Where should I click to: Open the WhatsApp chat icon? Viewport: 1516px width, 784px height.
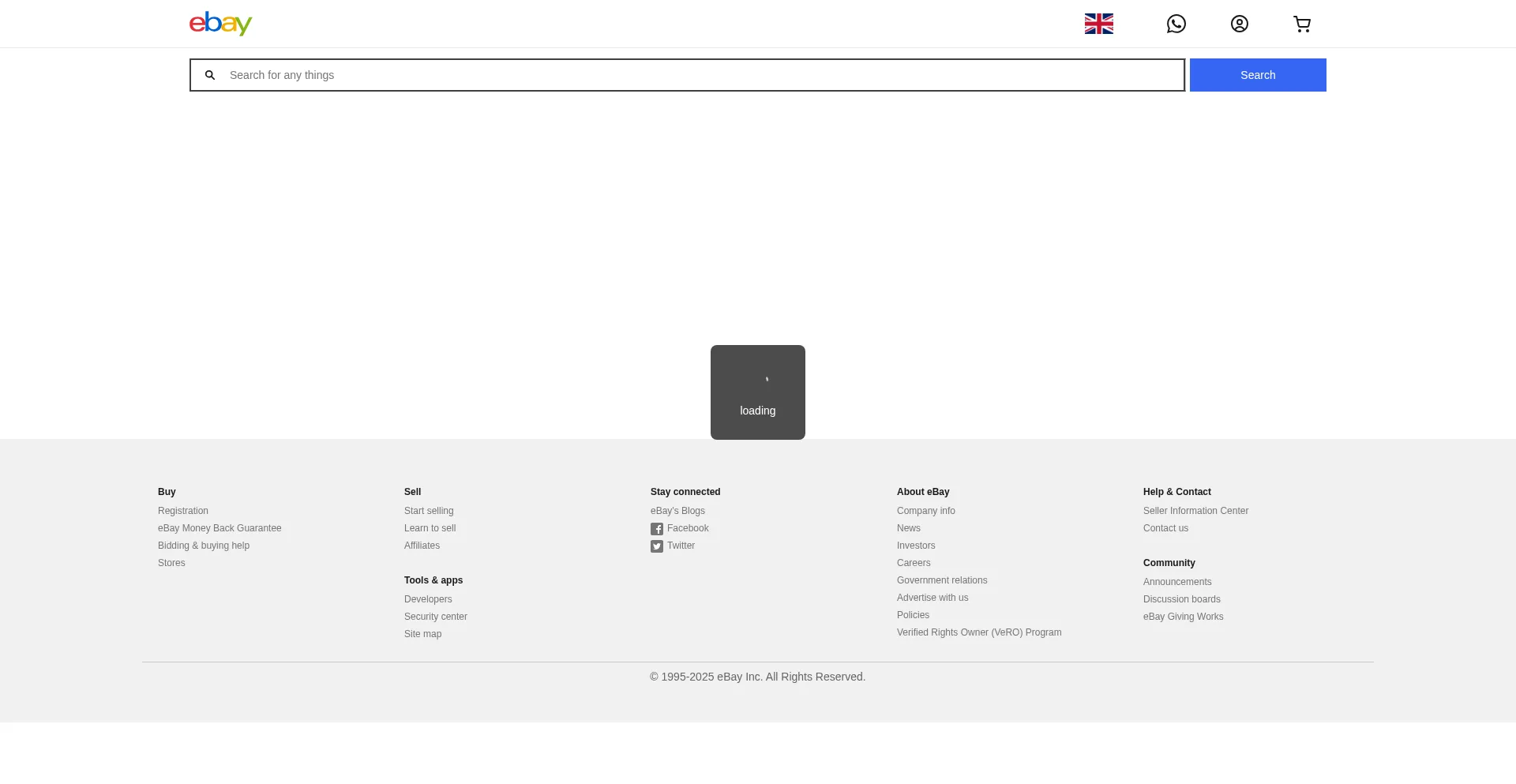tap(1176, 24)
